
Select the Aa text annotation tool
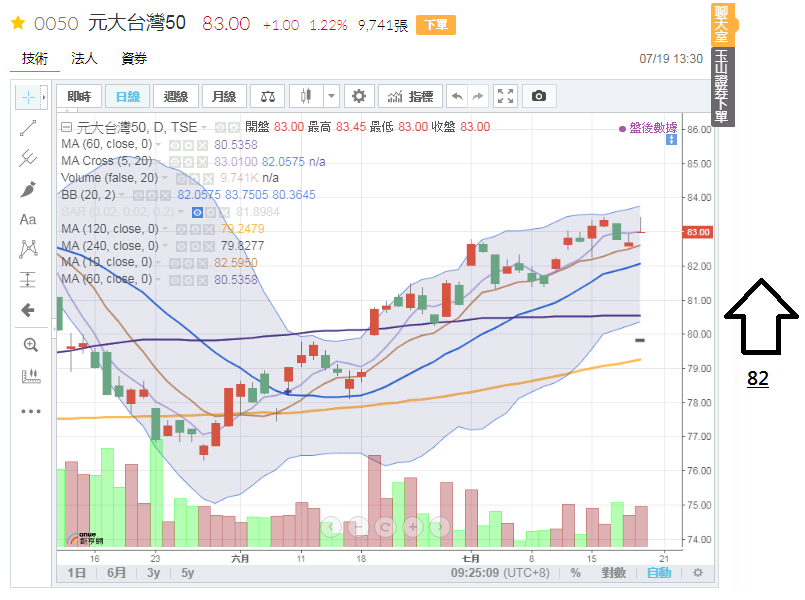(x=28, y=220)
